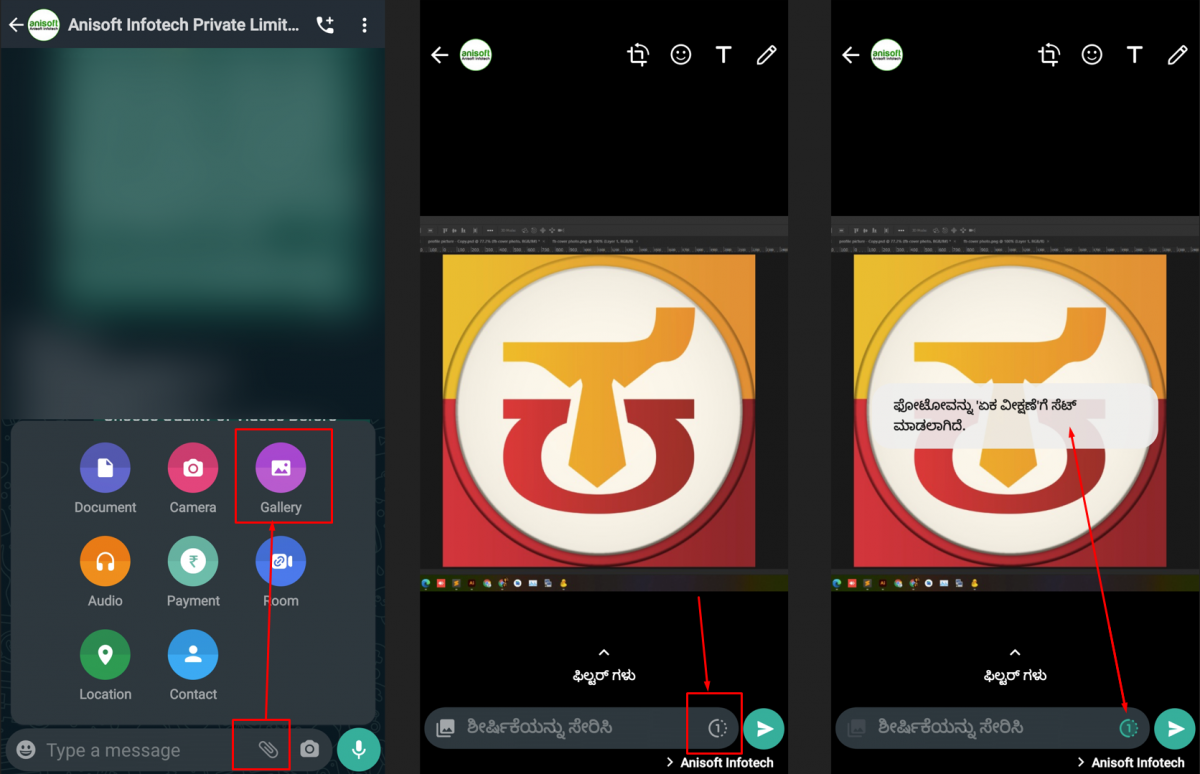Select the Document attachment icon

click(105, 468)
